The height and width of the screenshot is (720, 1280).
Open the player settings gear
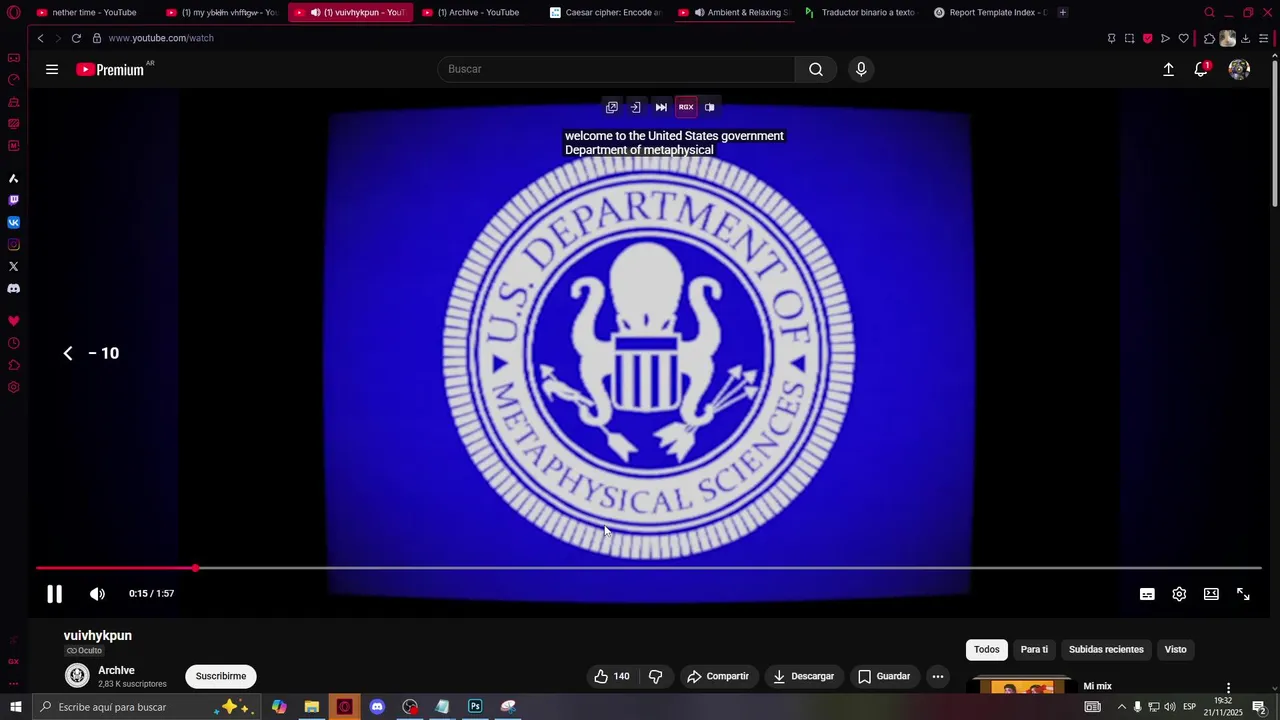[1179, 594]
